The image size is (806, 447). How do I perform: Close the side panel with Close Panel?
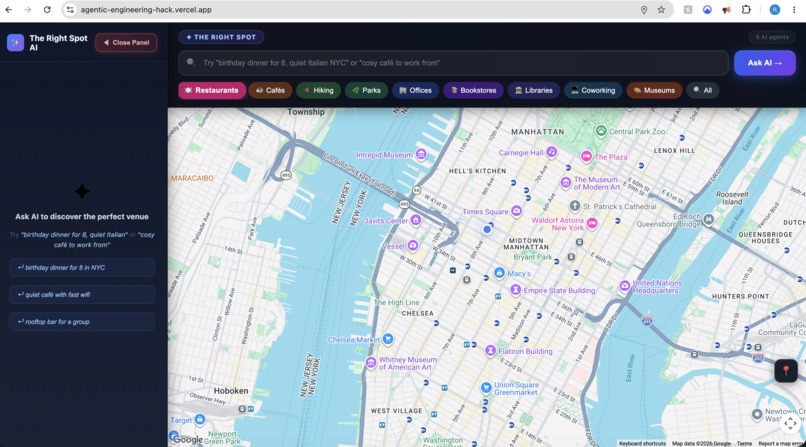pos(126,43)
